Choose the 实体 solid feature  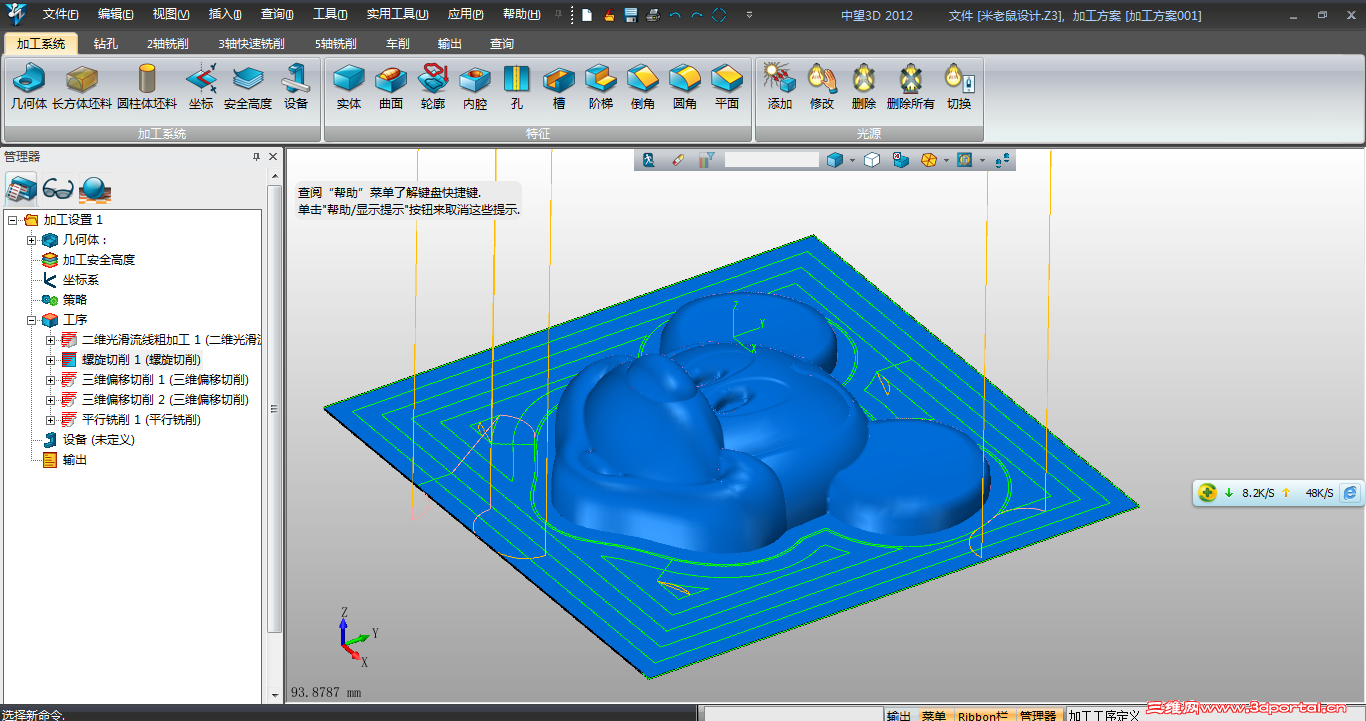coord(349,87)
